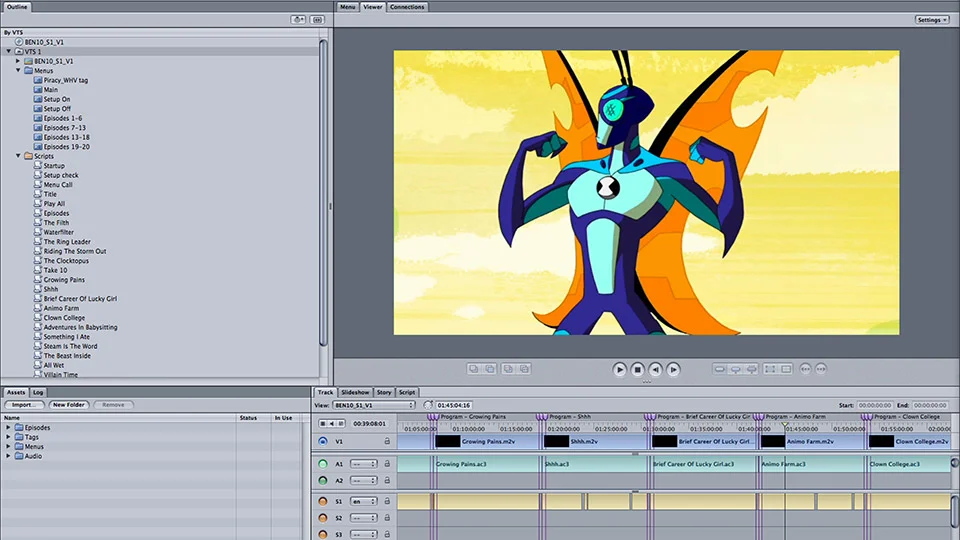Click the circular icon beside the 01:45:04:16 timecode
Screen dimensions: 960x540
pos(428,405)
